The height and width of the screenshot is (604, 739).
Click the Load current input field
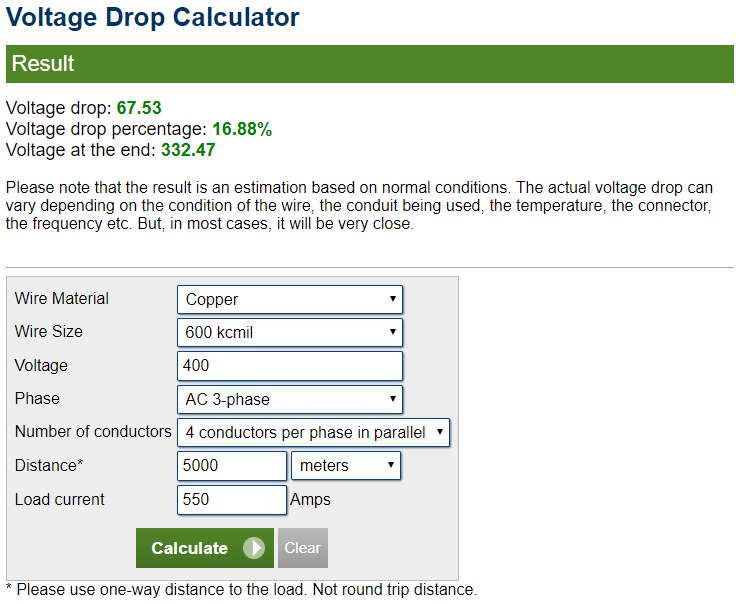tap(232, 499)
